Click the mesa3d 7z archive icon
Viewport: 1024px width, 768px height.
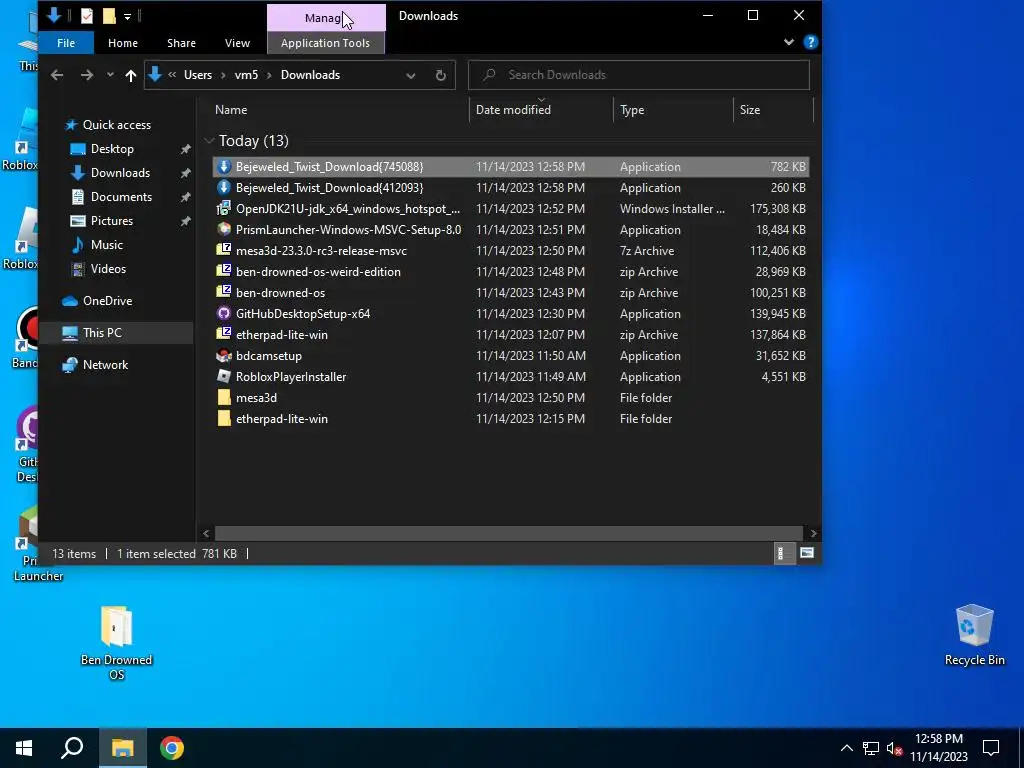tap(224, 250)
